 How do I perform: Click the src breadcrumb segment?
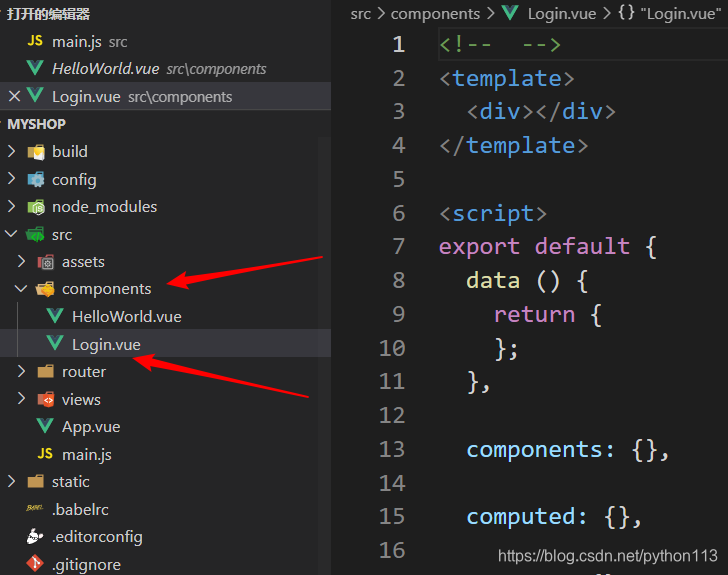tap(361, 13)
